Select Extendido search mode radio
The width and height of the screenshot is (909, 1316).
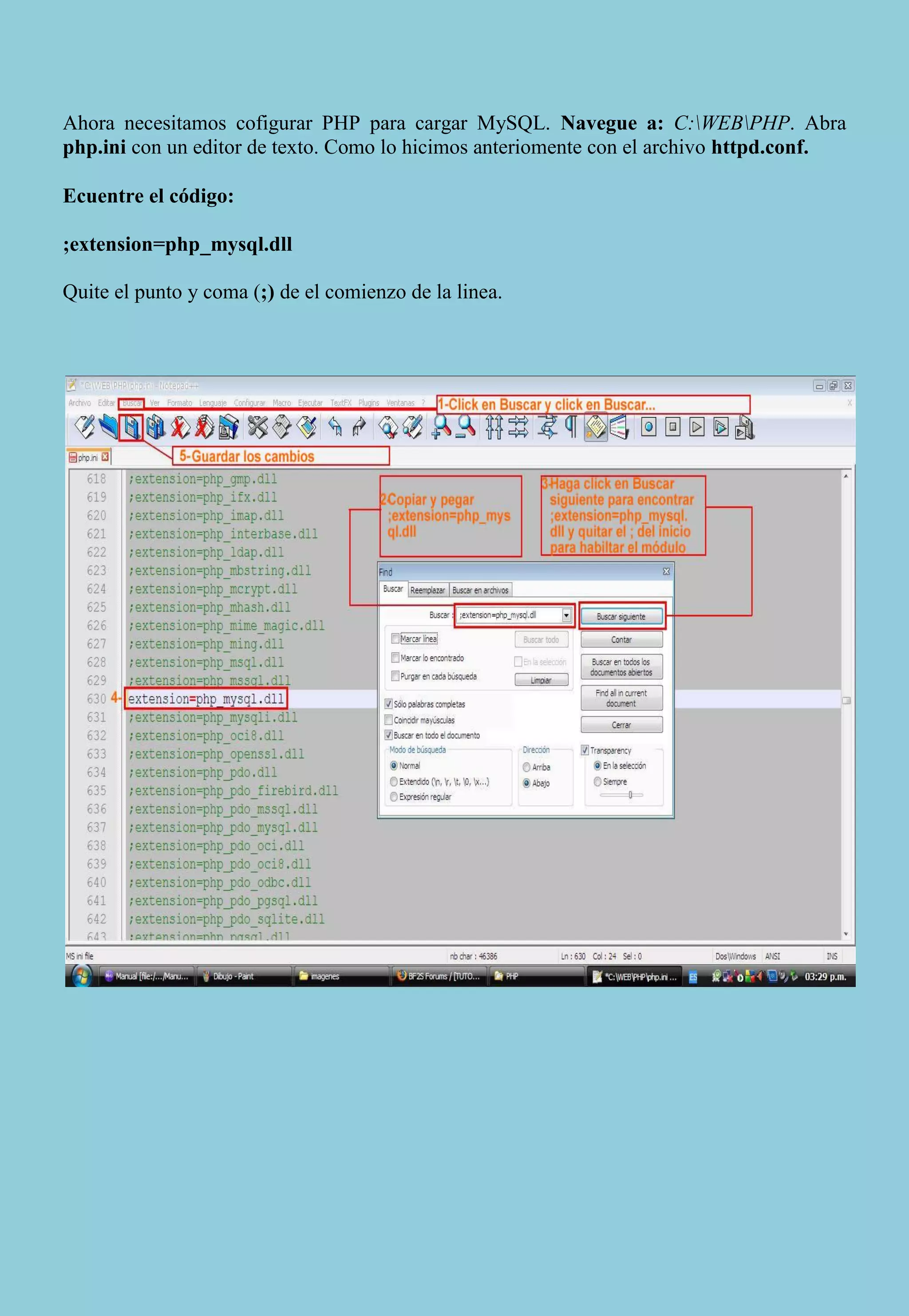click(394, 781)
